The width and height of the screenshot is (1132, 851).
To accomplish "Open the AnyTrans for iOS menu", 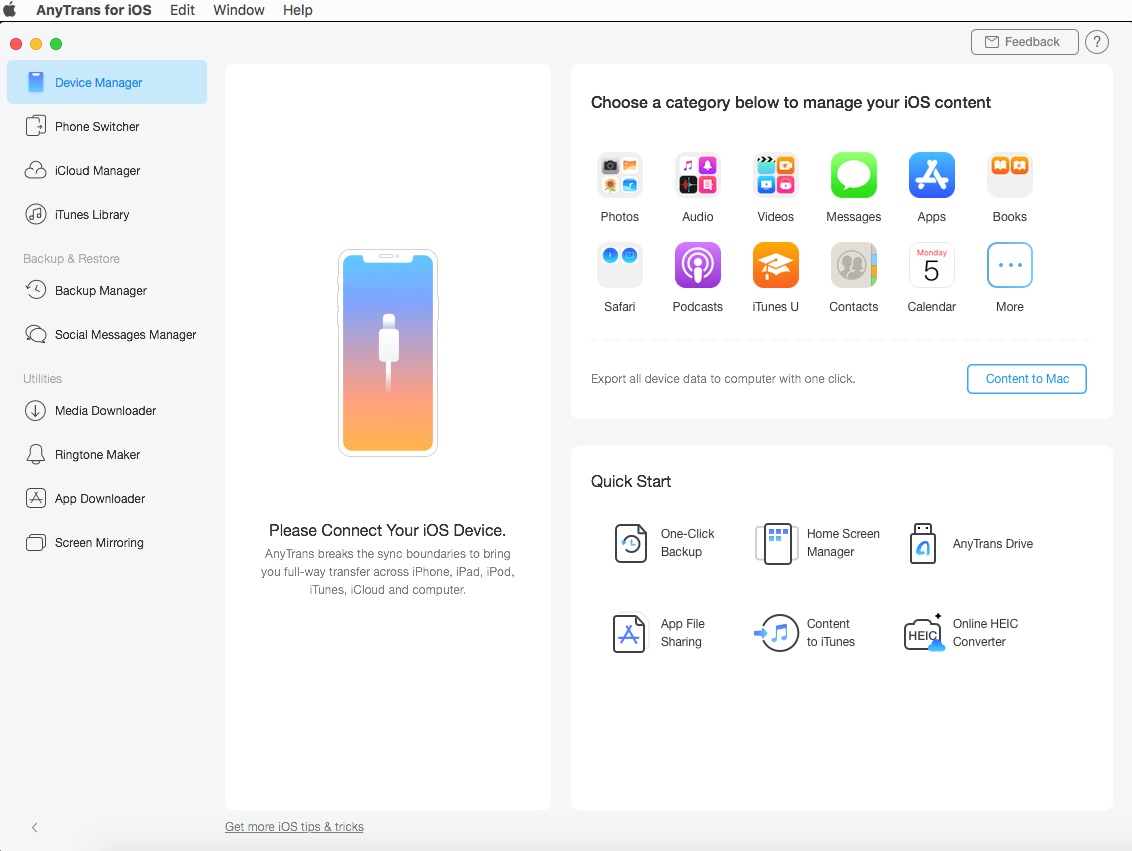I will pyautogui.click(x=94, y=10).
